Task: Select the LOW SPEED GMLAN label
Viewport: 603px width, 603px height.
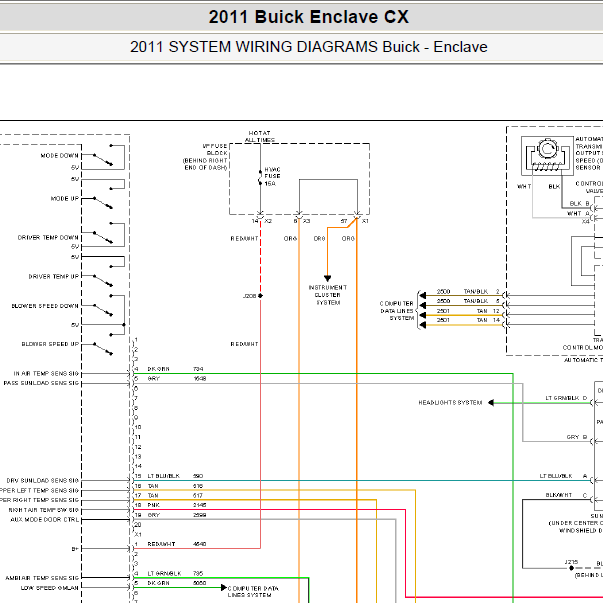Action: point(50,588)
